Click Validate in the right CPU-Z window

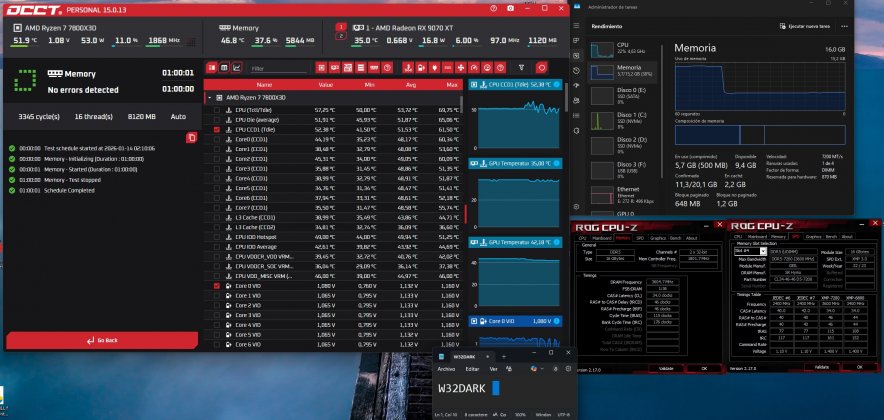click(x=820, y=368)
